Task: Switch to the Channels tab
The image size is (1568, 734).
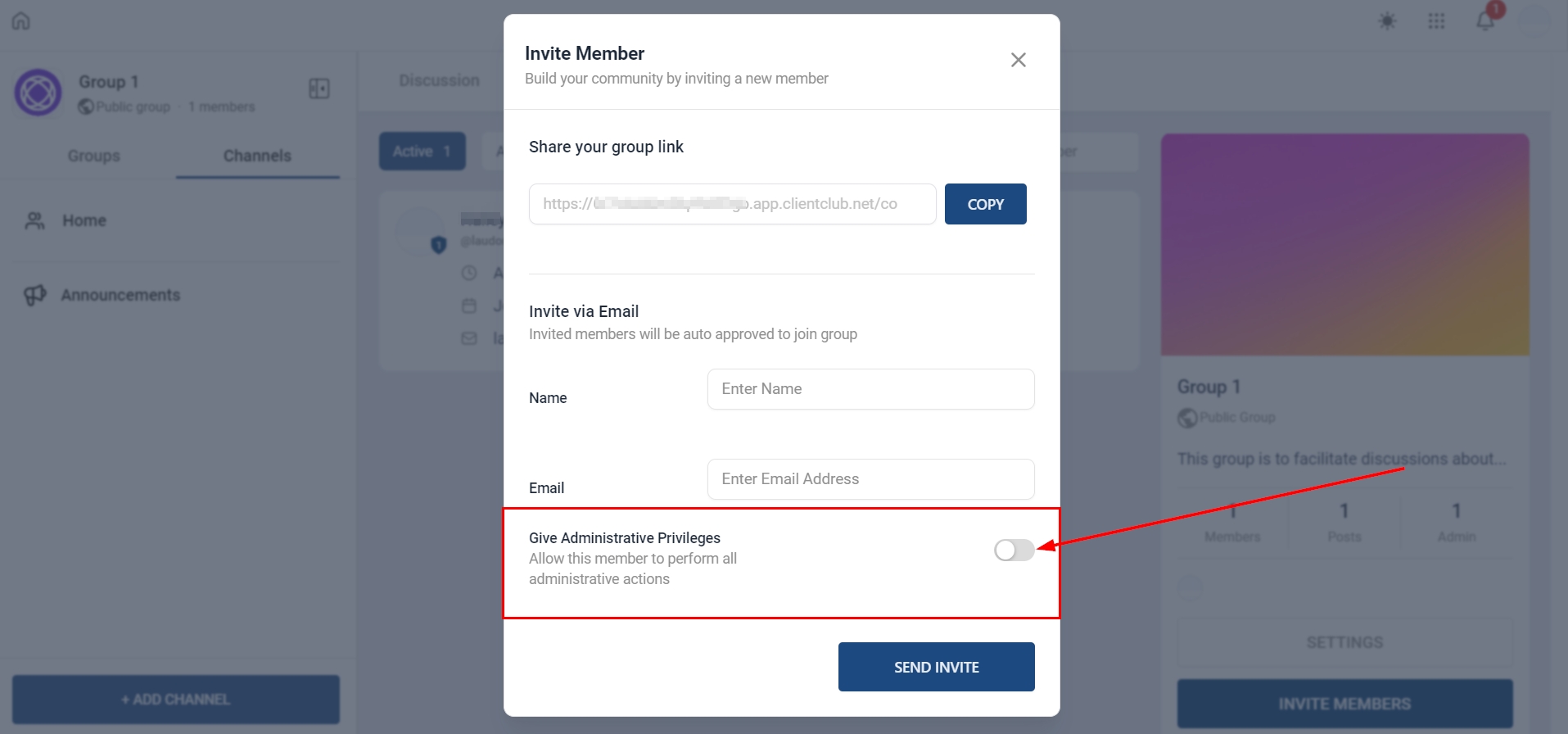Action: click(257, 156)
